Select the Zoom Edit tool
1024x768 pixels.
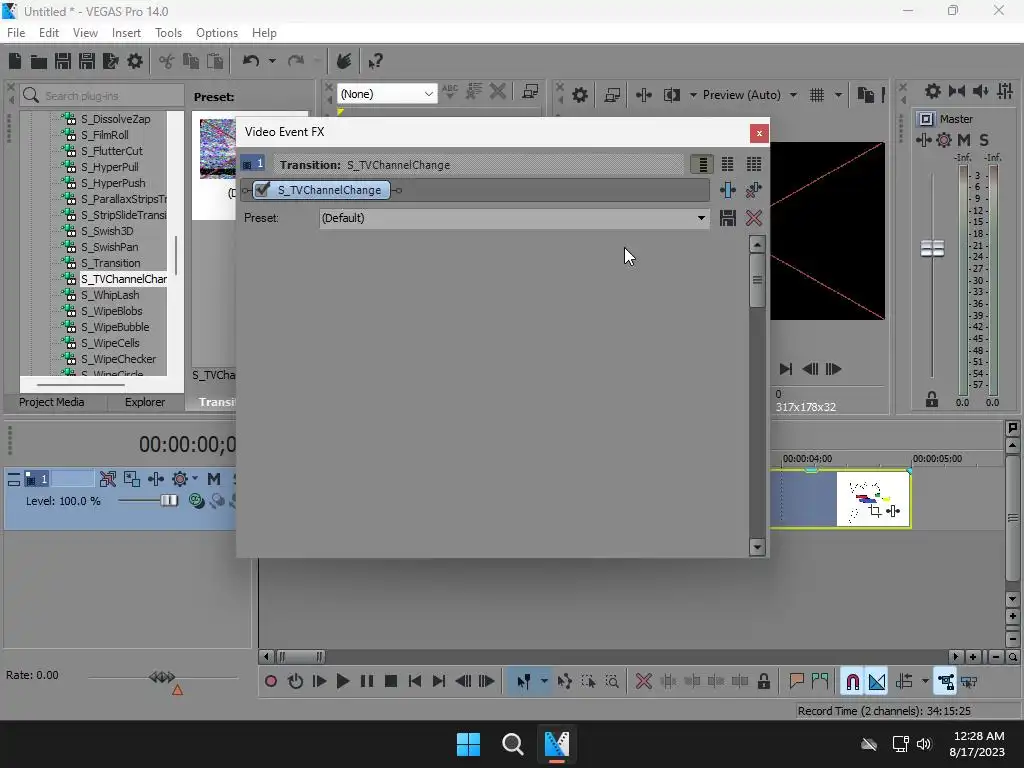coord(612,682)
